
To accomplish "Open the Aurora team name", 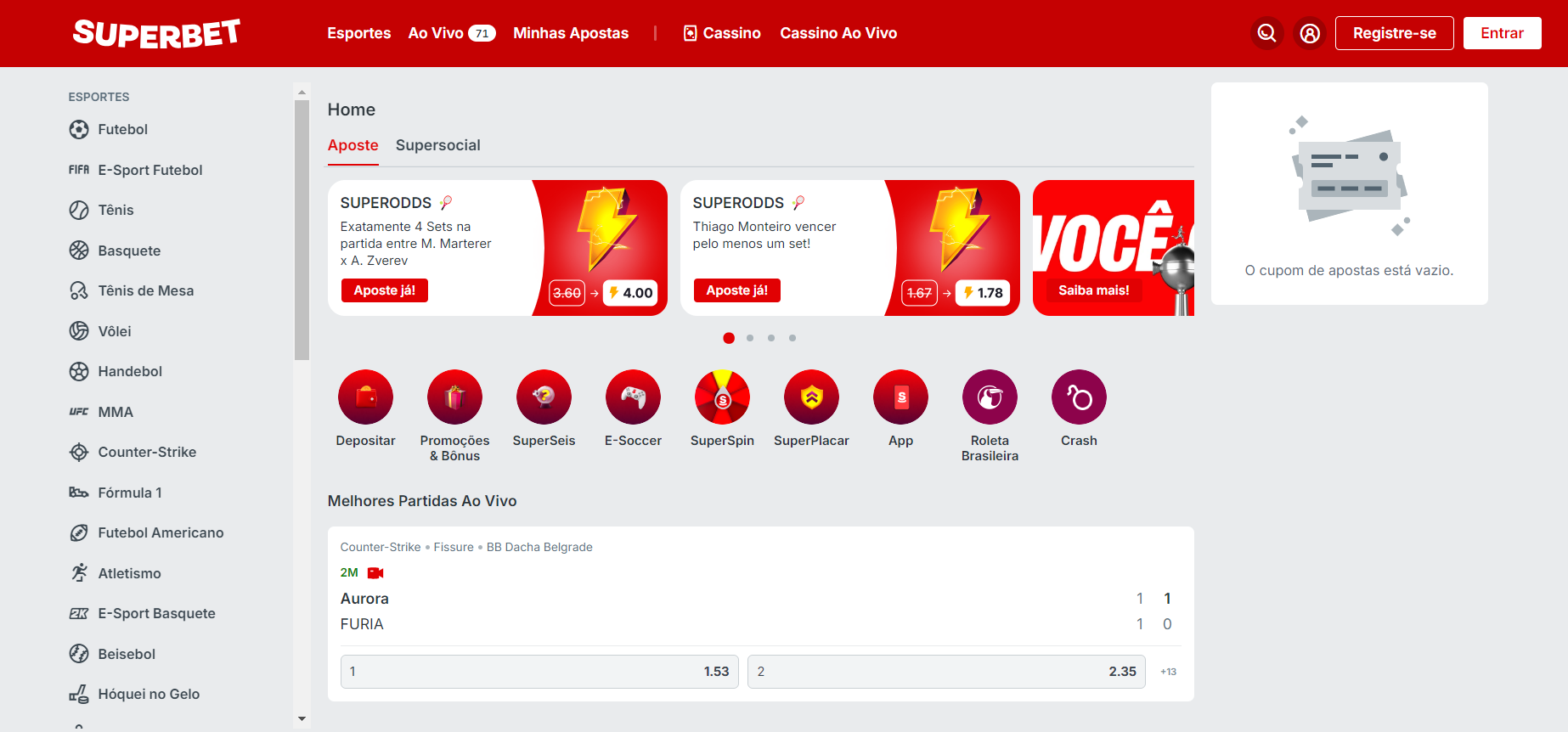I will coord(364,599).
